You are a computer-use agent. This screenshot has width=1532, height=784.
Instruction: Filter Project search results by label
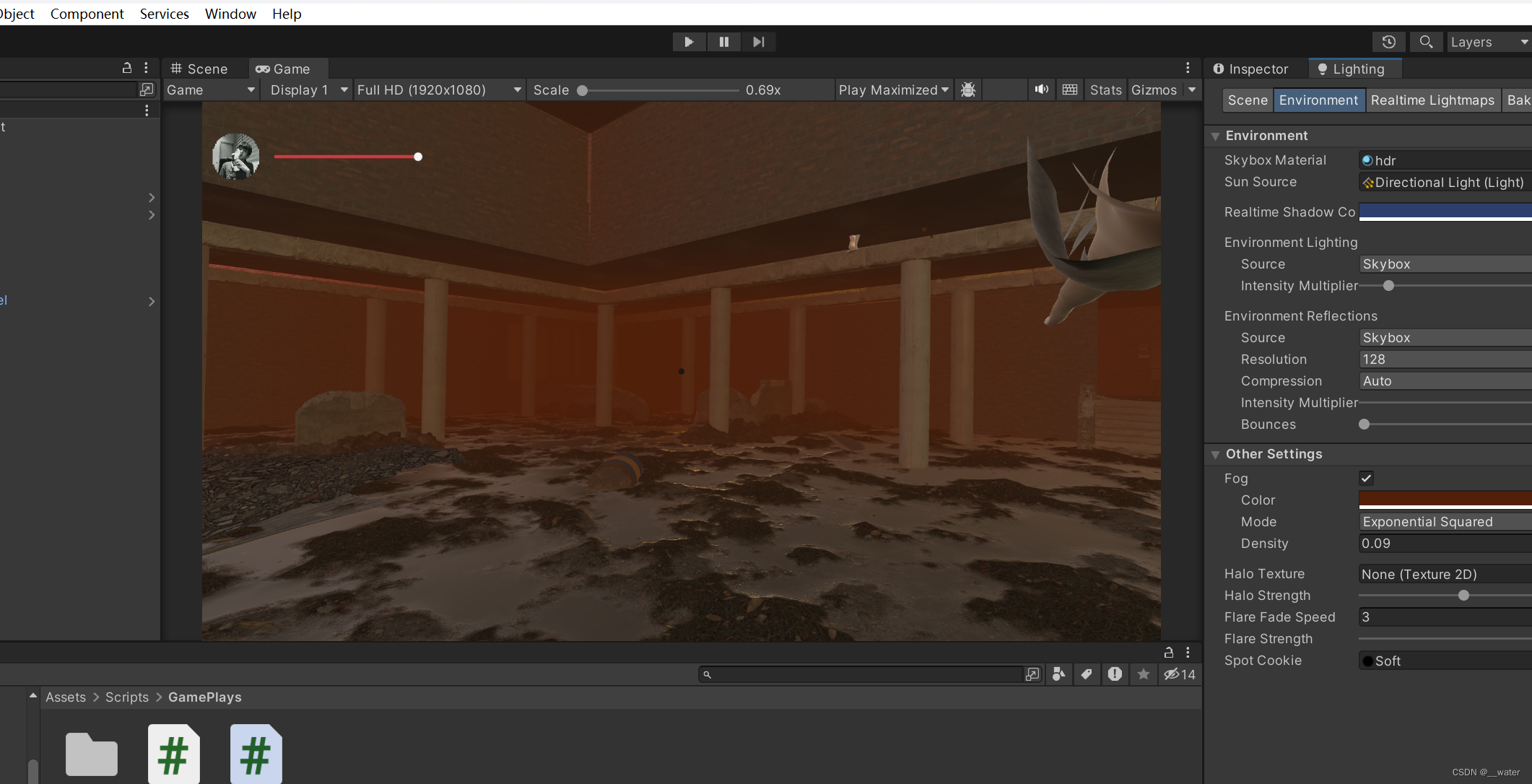(x=1087, y=674)
